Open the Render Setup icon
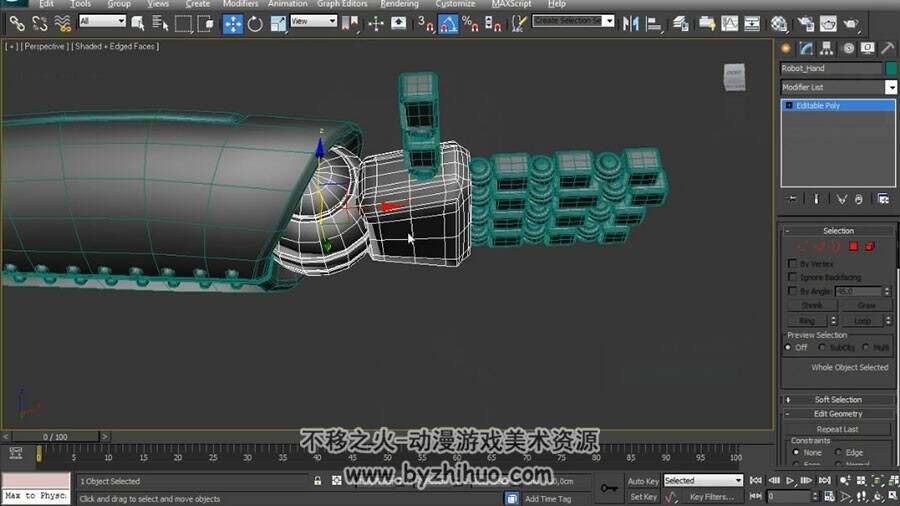Screen dimensions: 900x506 pos(806,24)
